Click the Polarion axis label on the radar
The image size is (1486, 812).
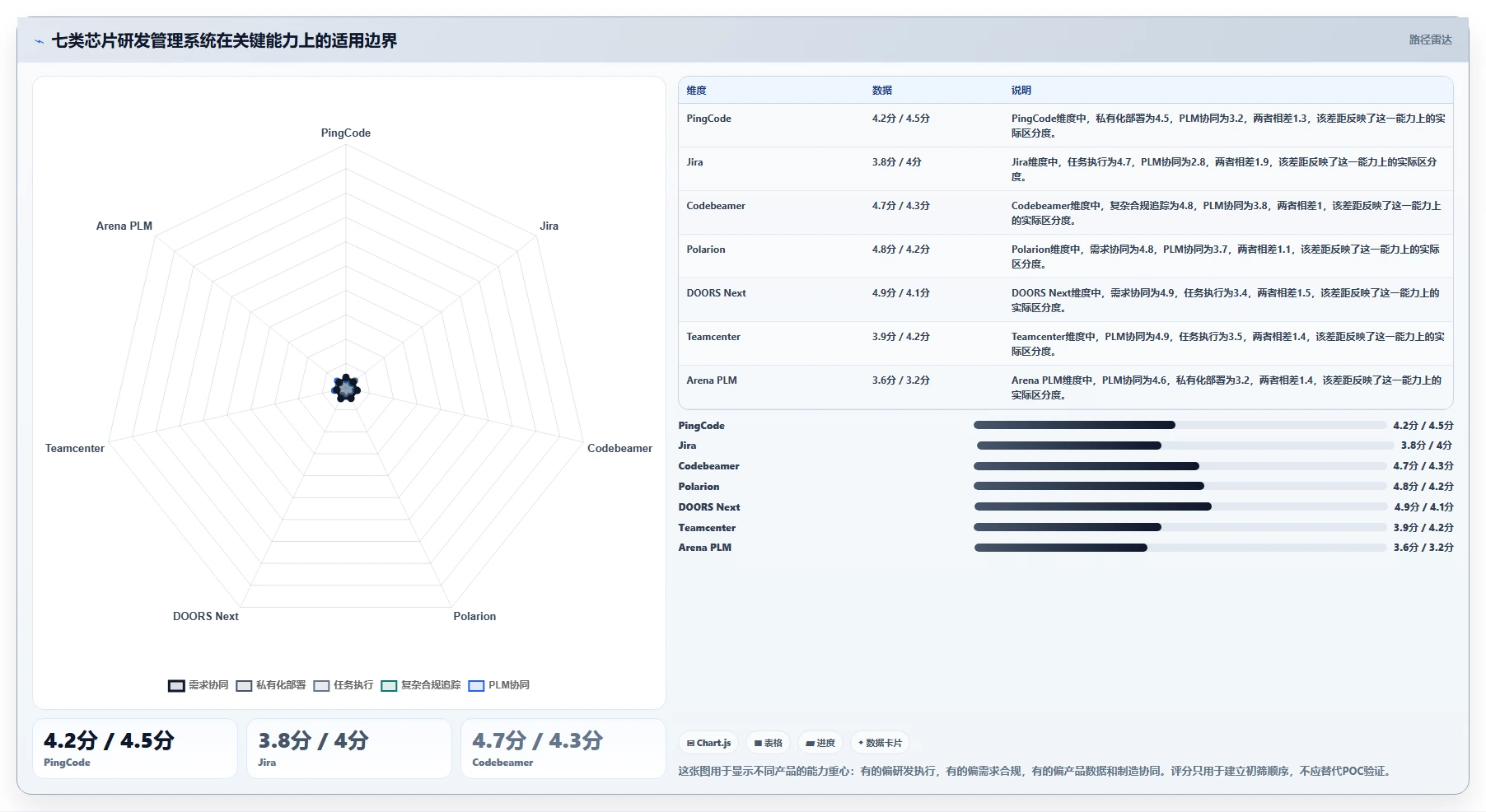pos(474,617)
